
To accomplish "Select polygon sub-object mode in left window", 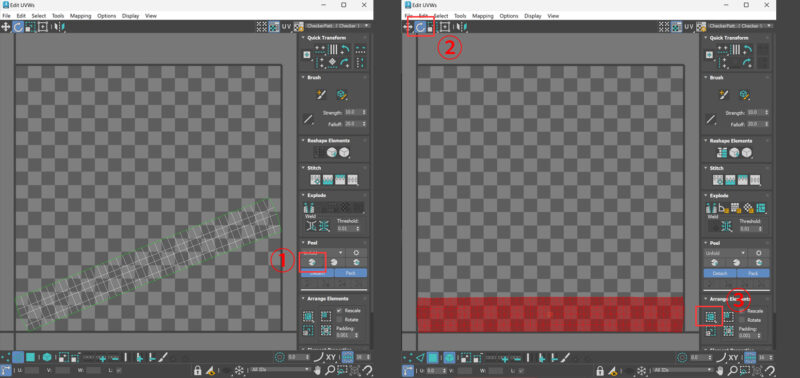I will pos(31,357).
